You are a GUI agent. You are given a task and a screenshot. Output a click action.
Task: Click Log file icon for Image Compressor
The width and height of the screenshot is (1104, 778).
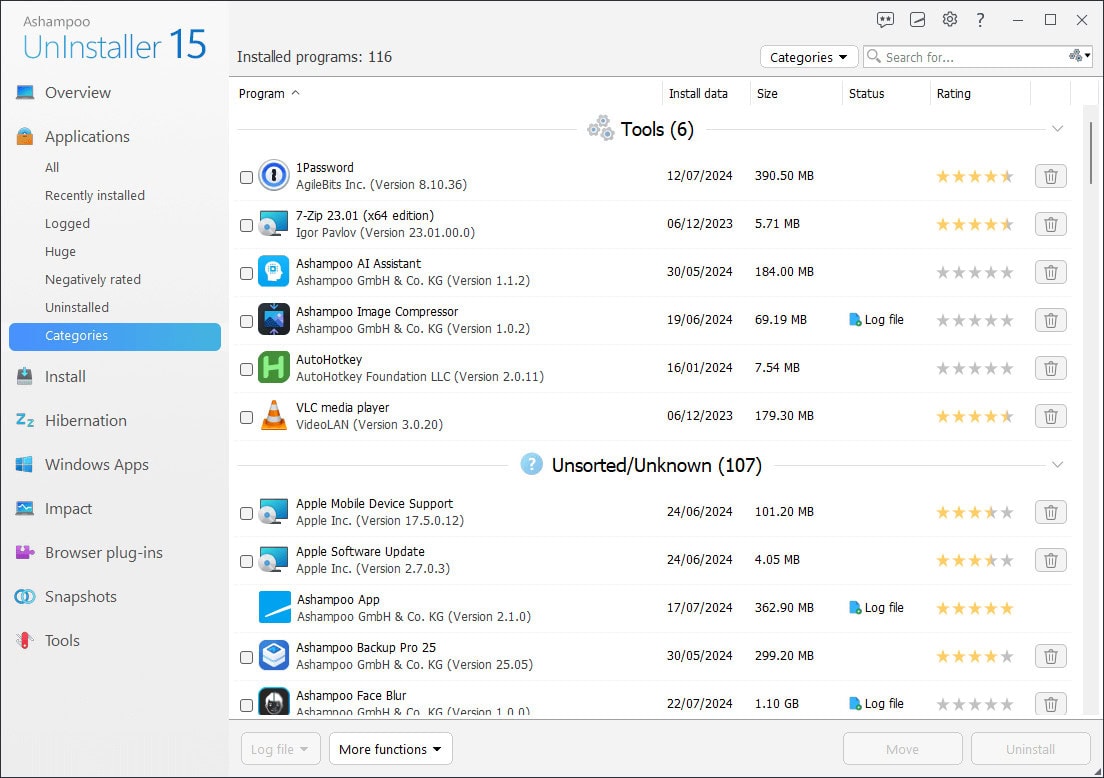click(855, 320)
